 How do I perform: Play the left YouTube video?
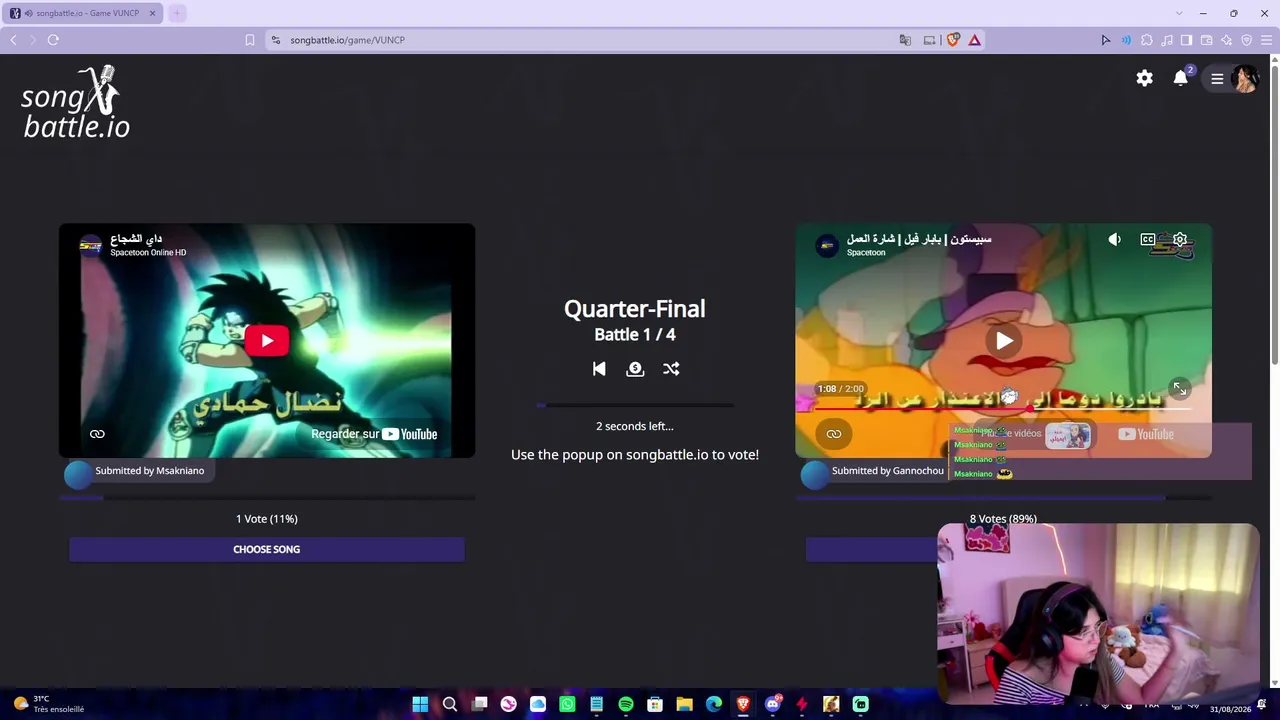[x=267, y=341]
